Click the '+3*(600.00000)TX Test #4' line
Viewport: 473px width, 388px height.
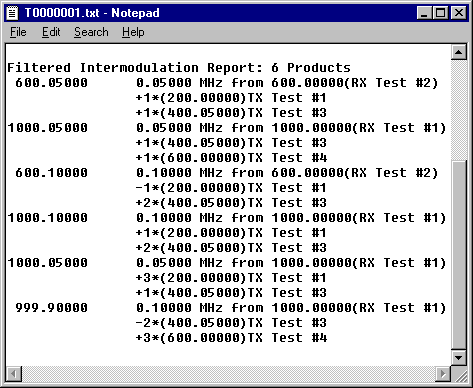tap(231, 338)
